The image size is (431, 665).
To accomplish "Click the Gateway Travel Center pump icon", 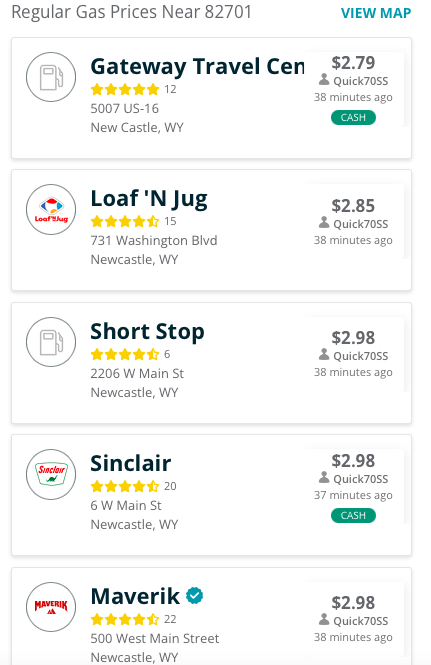I will point(51,77).
